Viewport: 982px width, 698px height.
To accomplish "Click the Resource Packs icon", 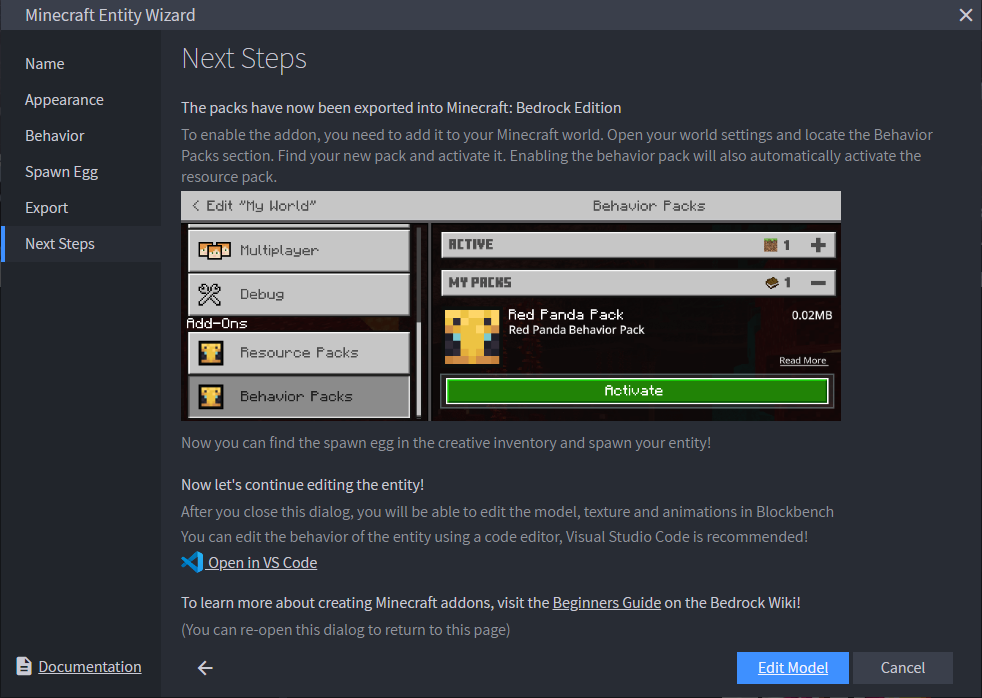I will click(211, 353).
